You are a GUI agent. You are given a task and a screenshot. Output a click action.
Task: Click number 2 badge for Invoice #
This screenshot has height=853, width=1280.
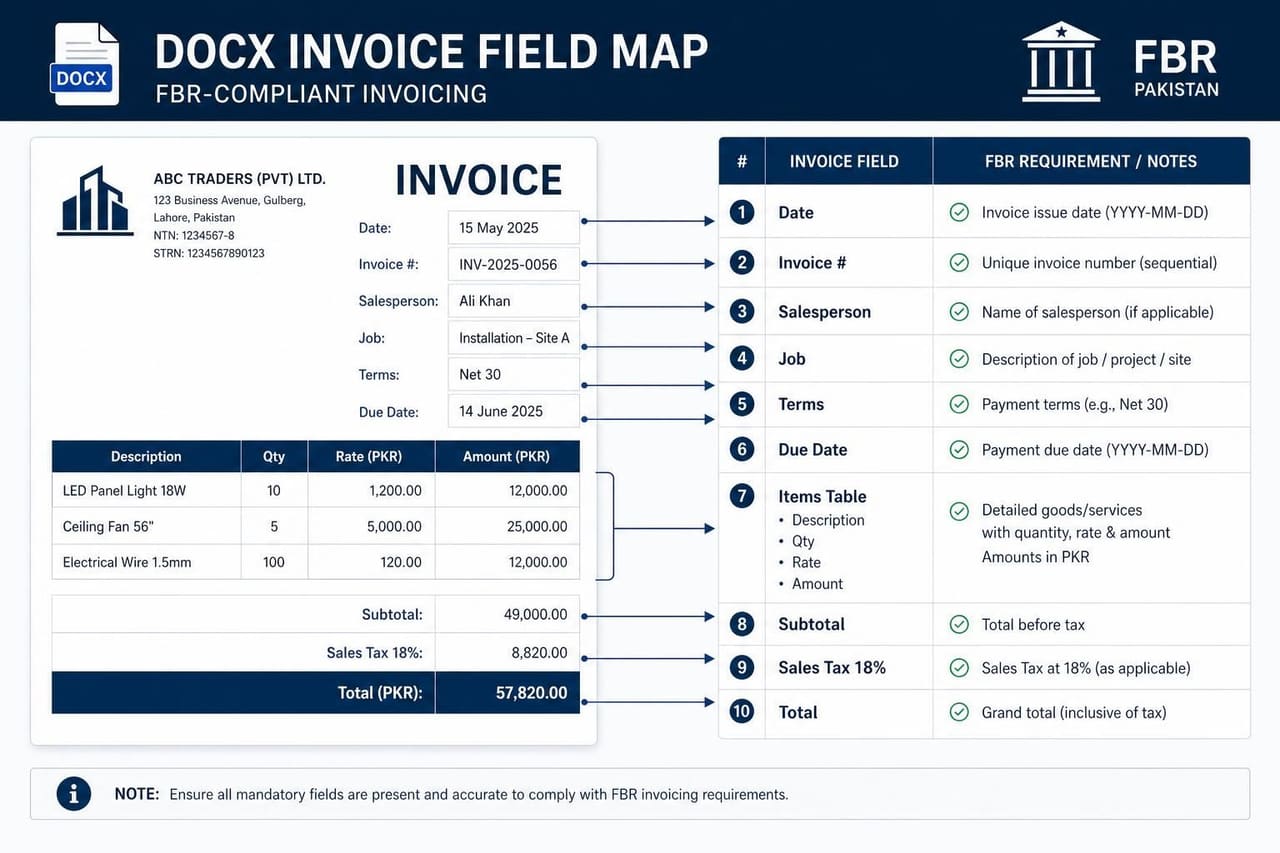pos(742,263)
